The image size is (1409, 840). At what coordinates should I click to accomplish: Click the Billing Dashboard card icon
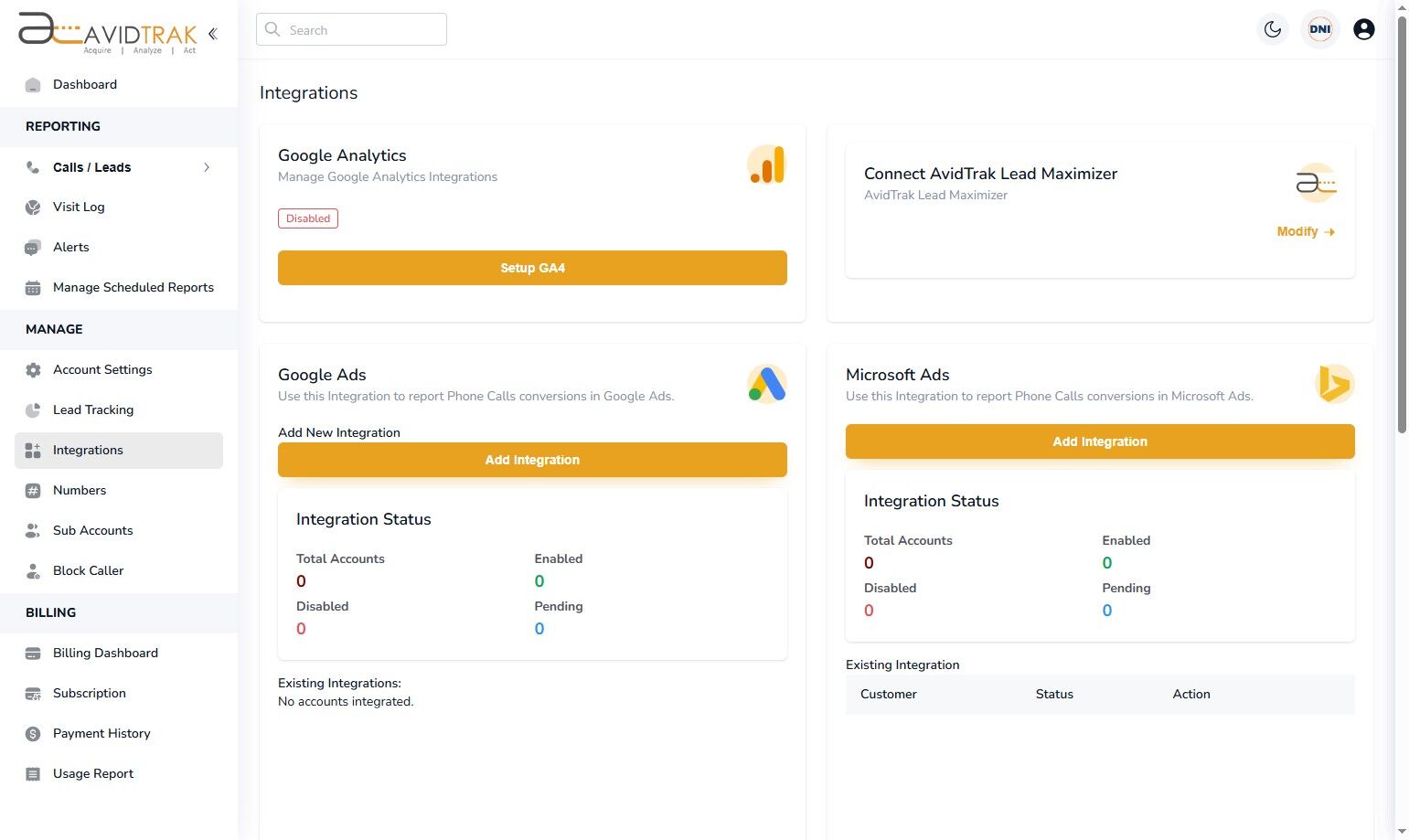[x=33, y=654]
